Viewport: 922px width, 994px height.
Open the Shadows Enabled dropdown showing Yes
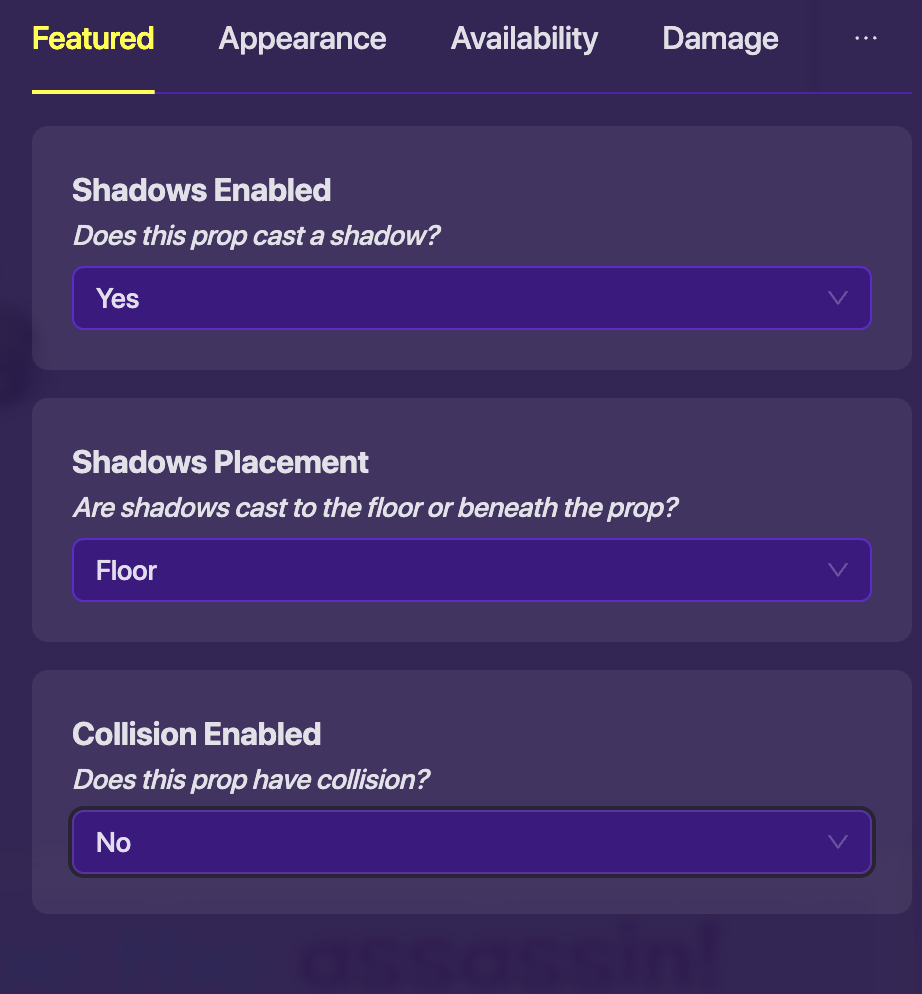pyautogui.click(x=471, y=298)
